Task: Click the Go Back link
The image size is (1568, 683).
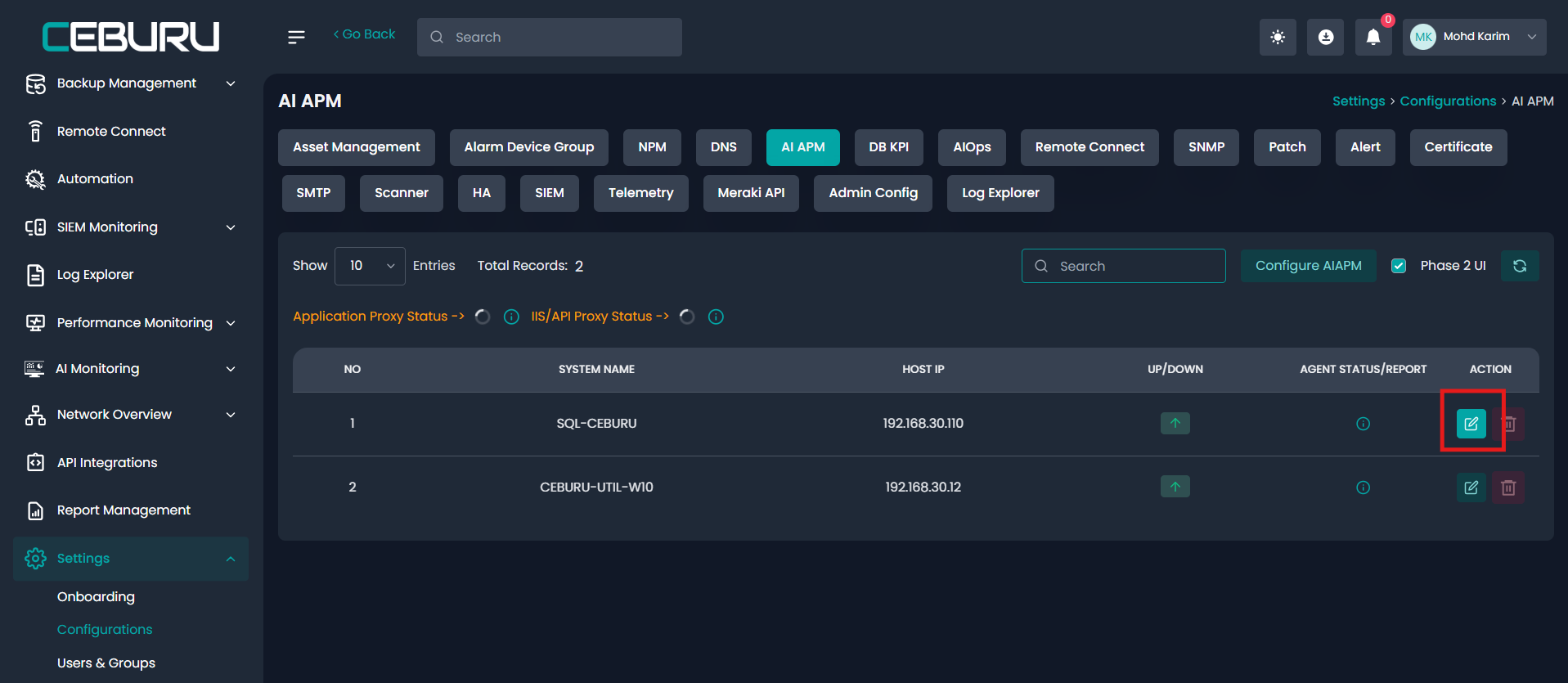Action: [365, 34]
